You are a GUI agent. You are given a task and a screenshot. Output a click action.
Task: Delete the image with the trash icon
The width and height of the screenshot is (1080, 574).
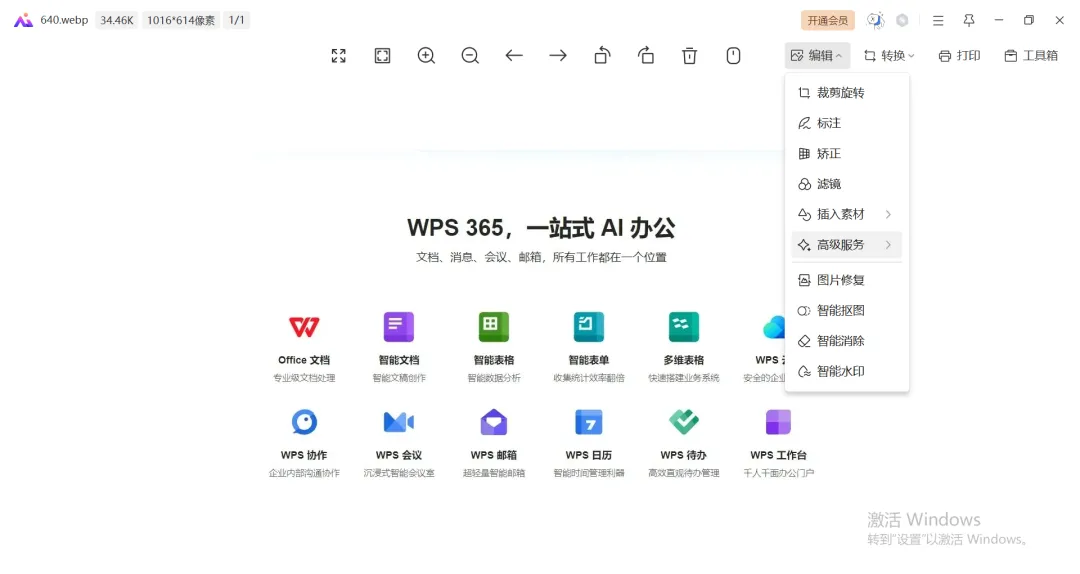[689, 56]
